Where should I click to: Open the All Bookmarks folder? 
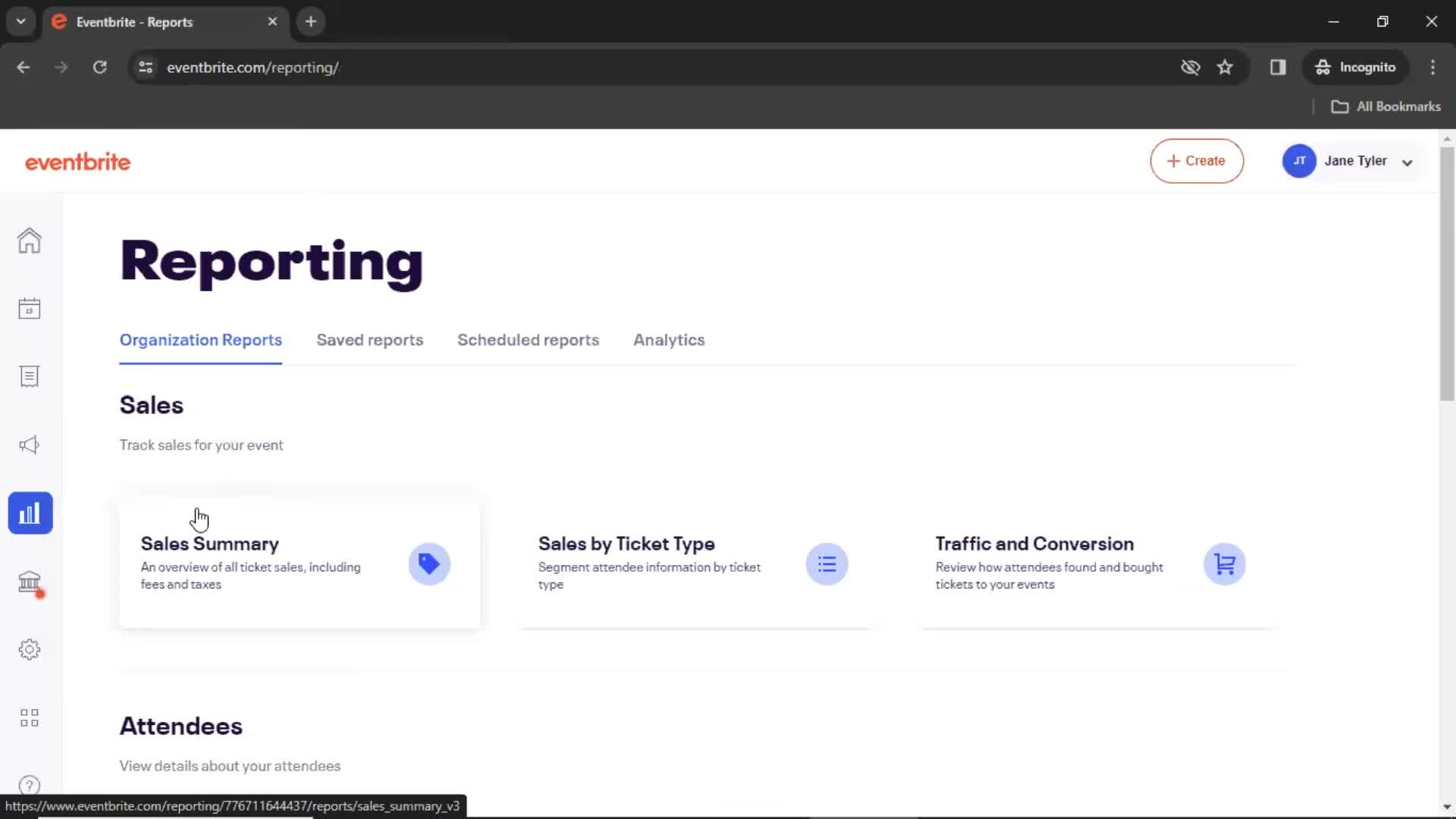(x=1386, y=107)
